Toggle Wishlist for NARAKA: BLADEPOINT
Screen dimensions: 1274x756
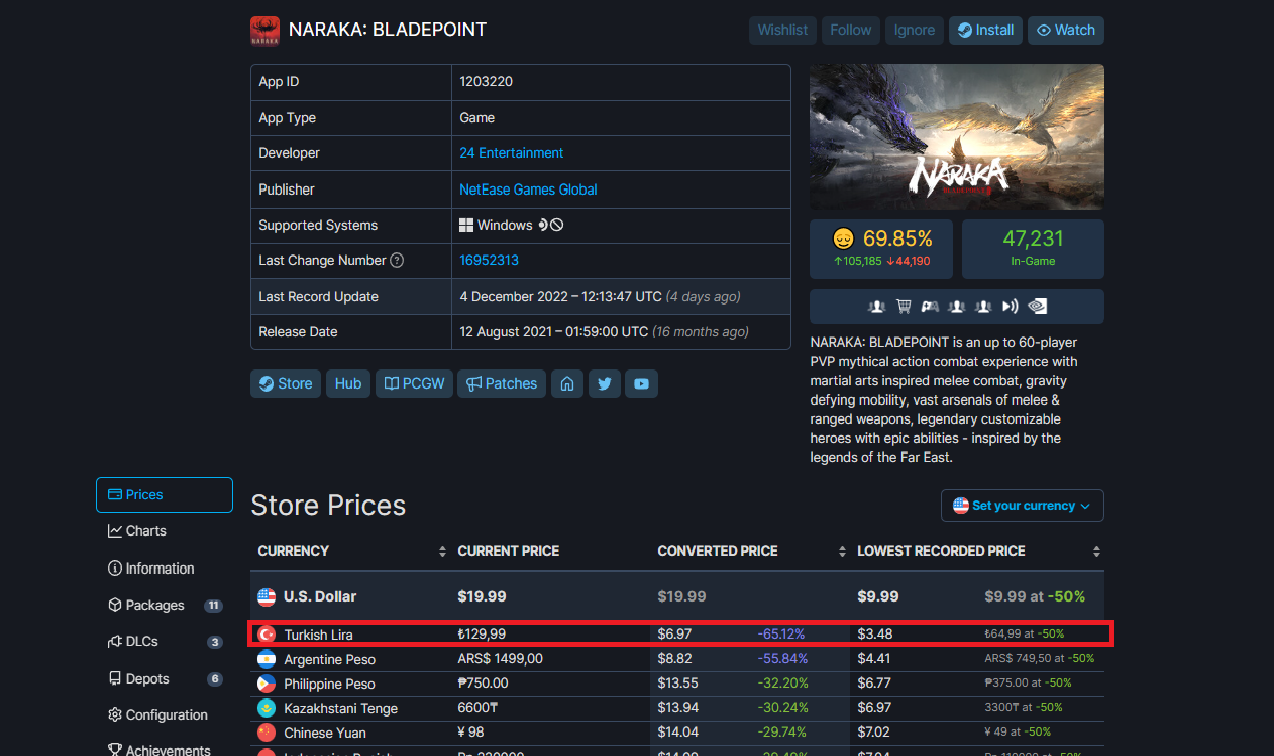click(782, 30)
